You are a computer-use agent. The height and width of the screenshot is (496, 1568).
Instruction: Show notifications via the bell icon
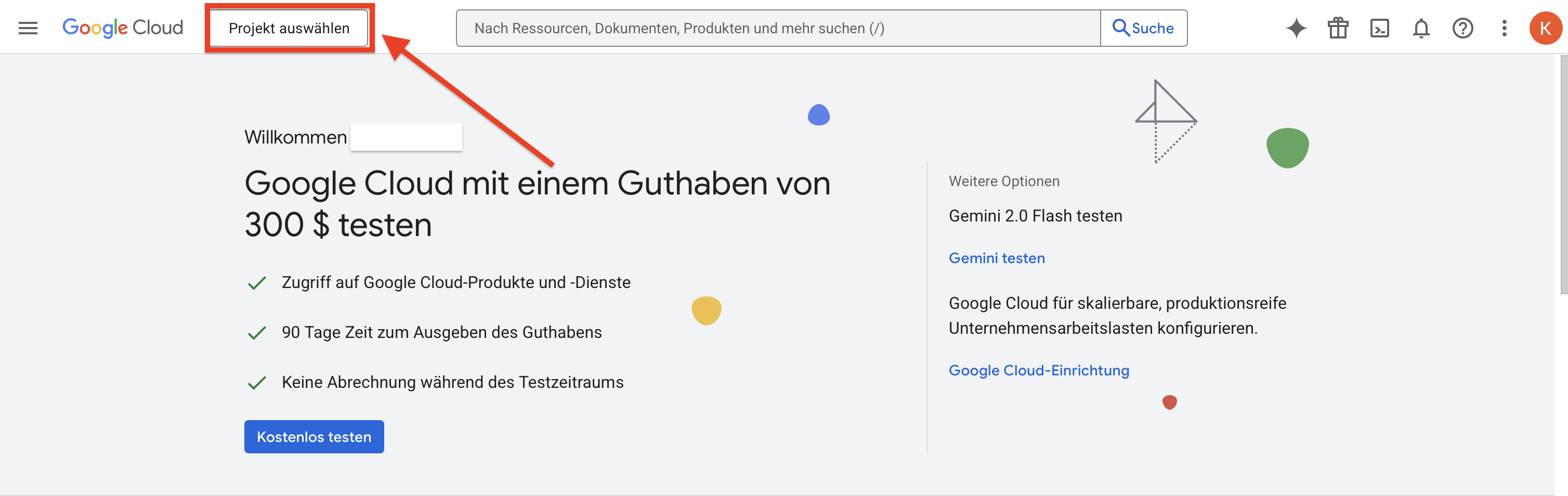click(1421, 28)
